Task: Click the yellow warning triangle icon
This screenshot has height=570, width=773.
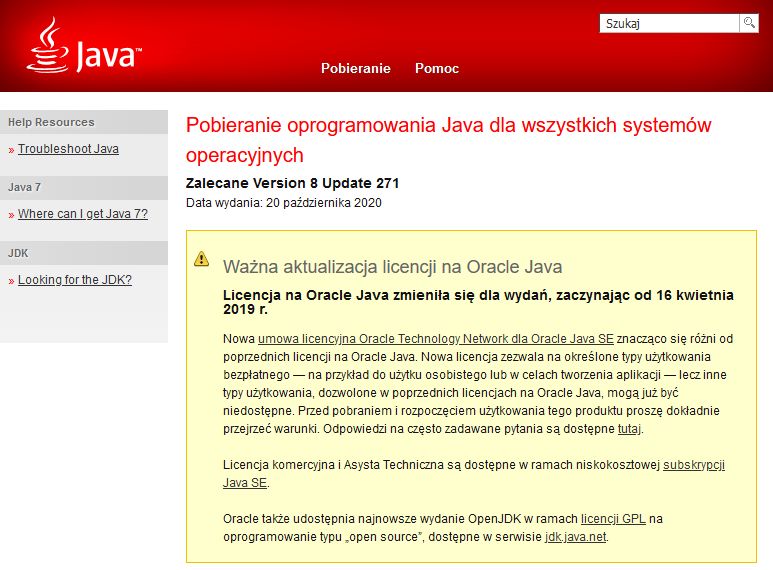Action: 201,258
